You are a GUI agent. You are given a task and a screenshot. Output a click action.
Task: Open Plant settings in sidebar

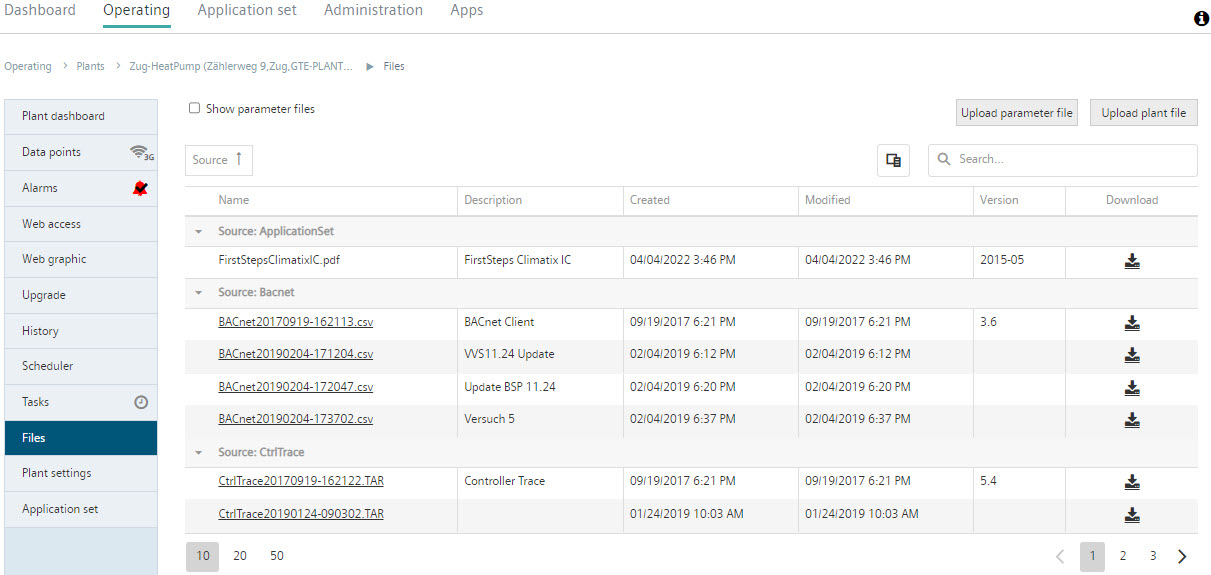pyautogui.click(x=81, y=473)
